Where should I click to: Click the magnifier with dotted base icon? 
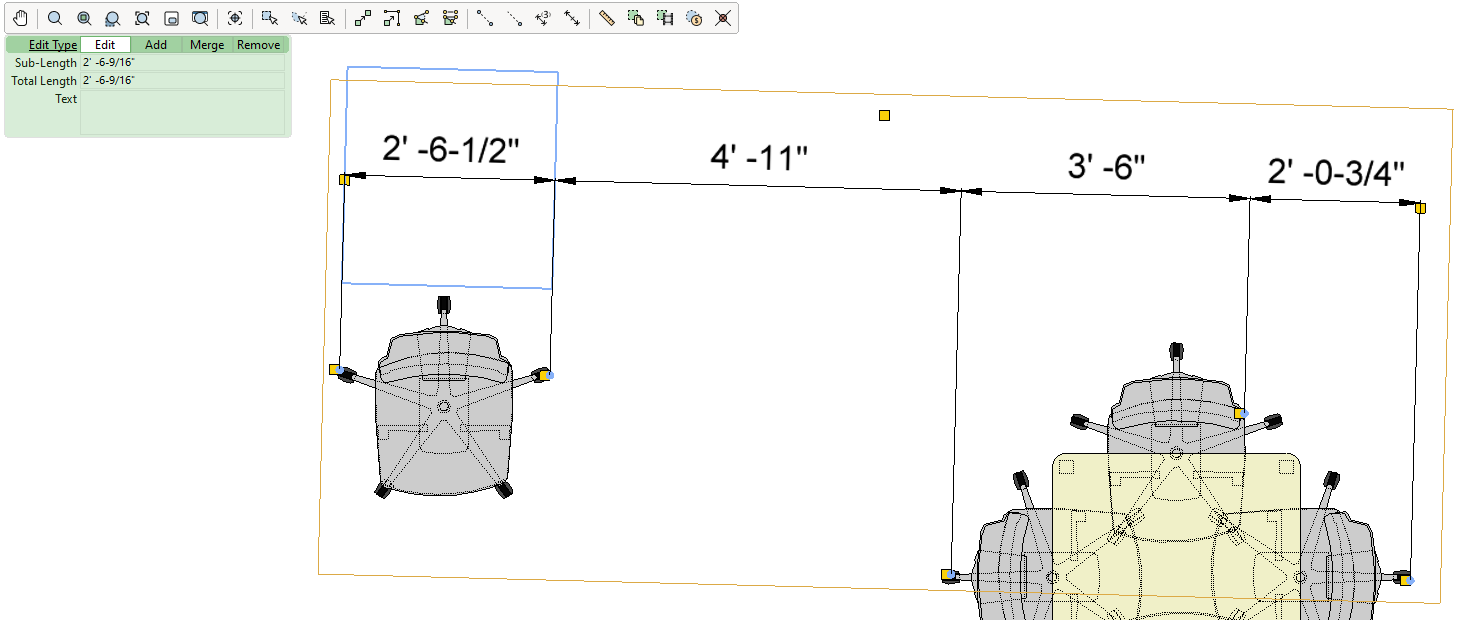[x=113, y=18]
